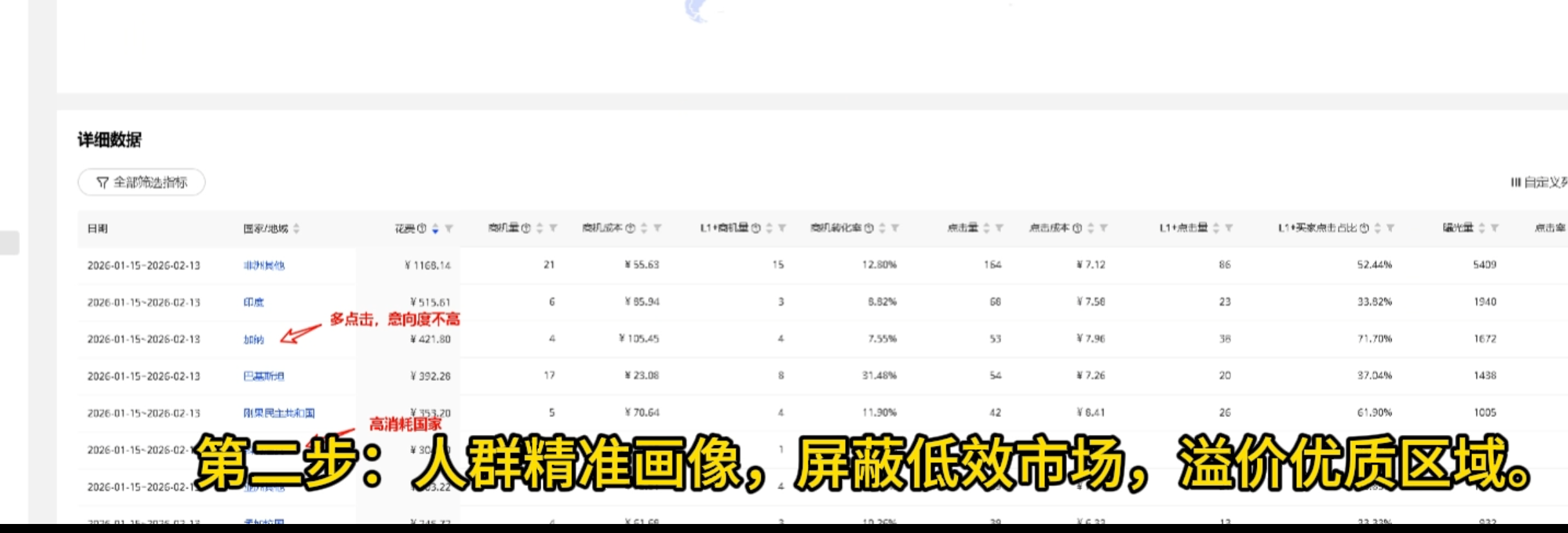Select the spend value ¥ 1168.14
Image resolution: width=1568 pixels, height=533 pixels.
428,266
